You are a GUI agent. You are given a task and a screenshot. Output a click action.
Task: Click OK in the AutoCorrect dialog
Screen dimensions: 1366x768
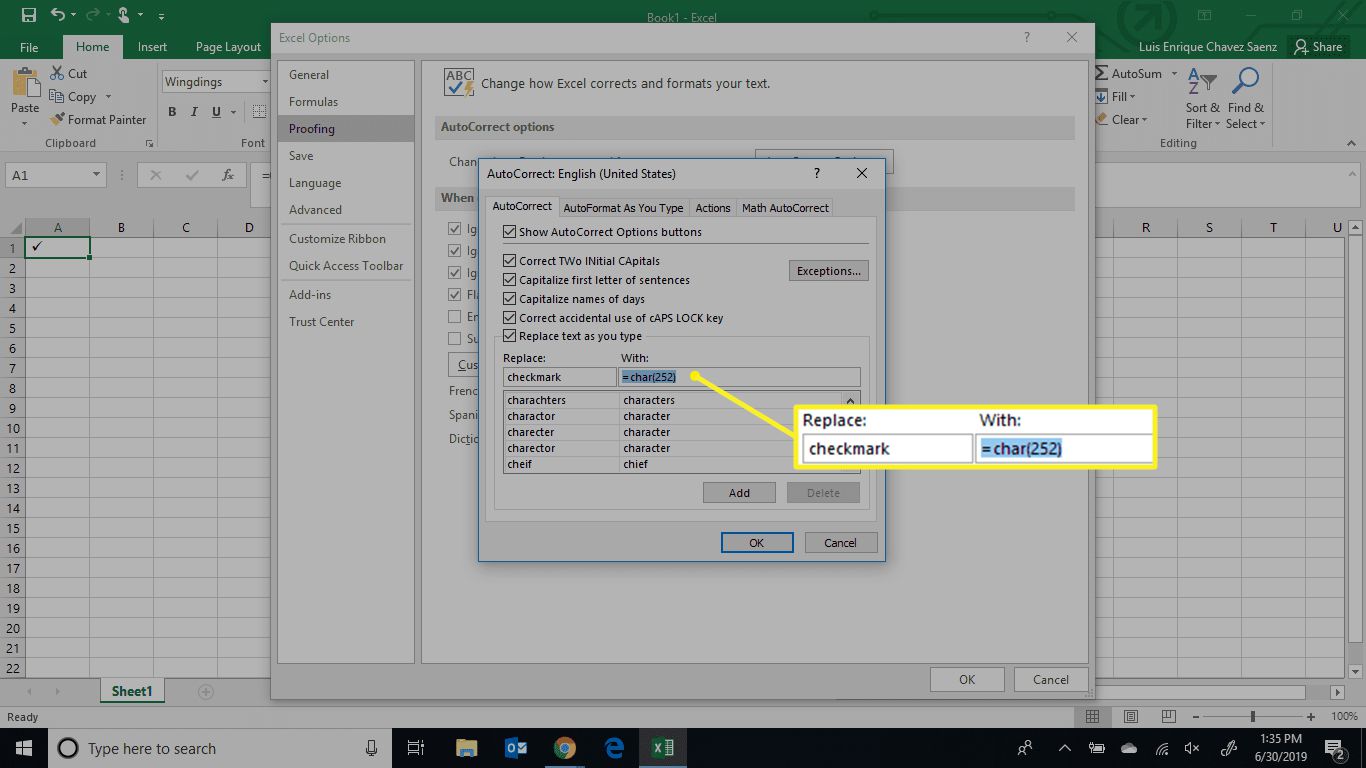[757, 542]
